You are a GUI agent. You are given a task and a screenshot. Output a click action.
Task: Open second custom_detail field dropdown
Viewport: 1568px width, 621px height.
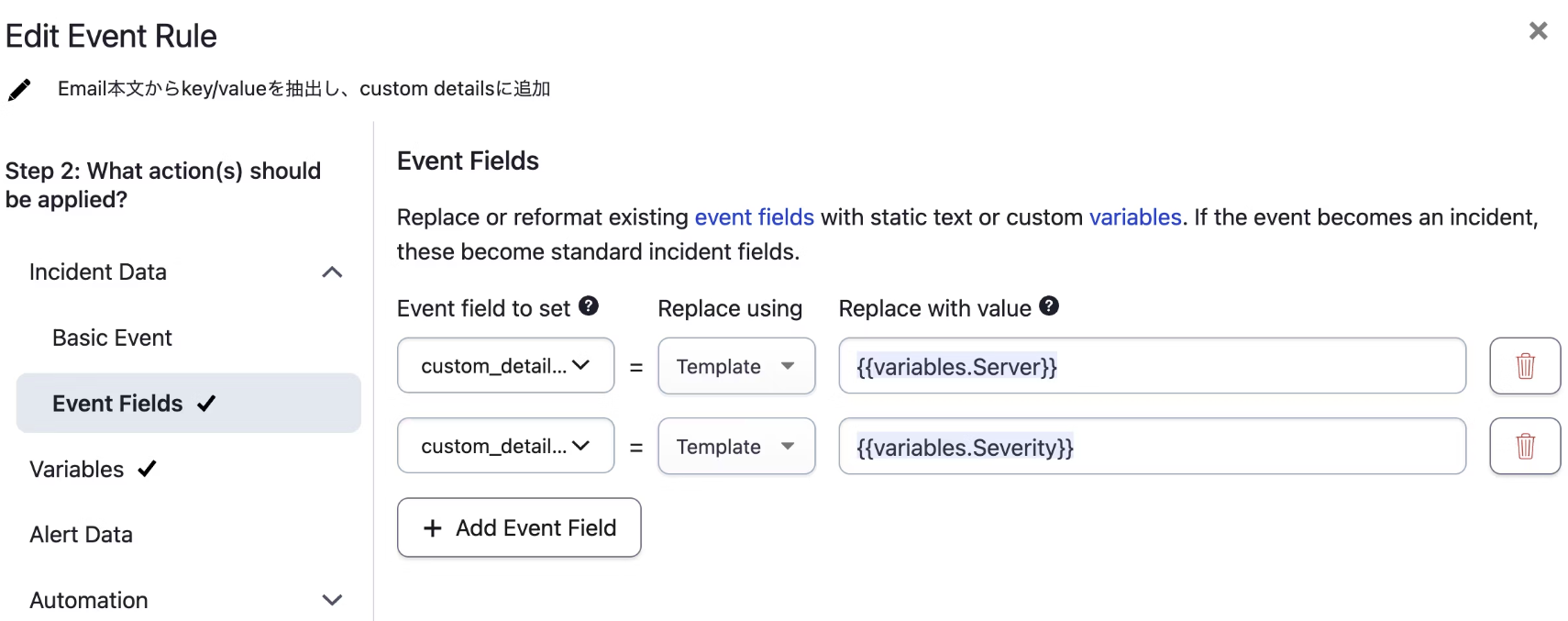(505, 447)
